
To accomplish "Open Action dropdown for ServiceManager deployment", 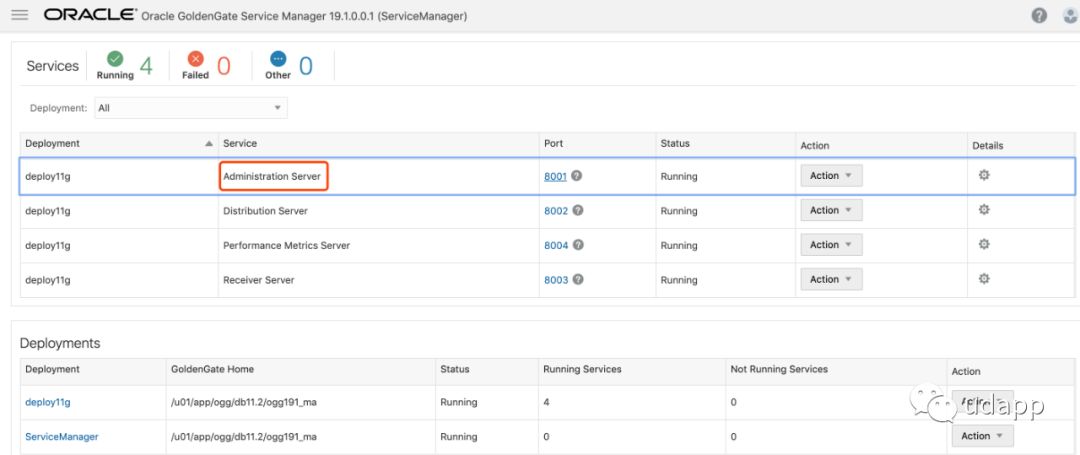I will (982, 436).
